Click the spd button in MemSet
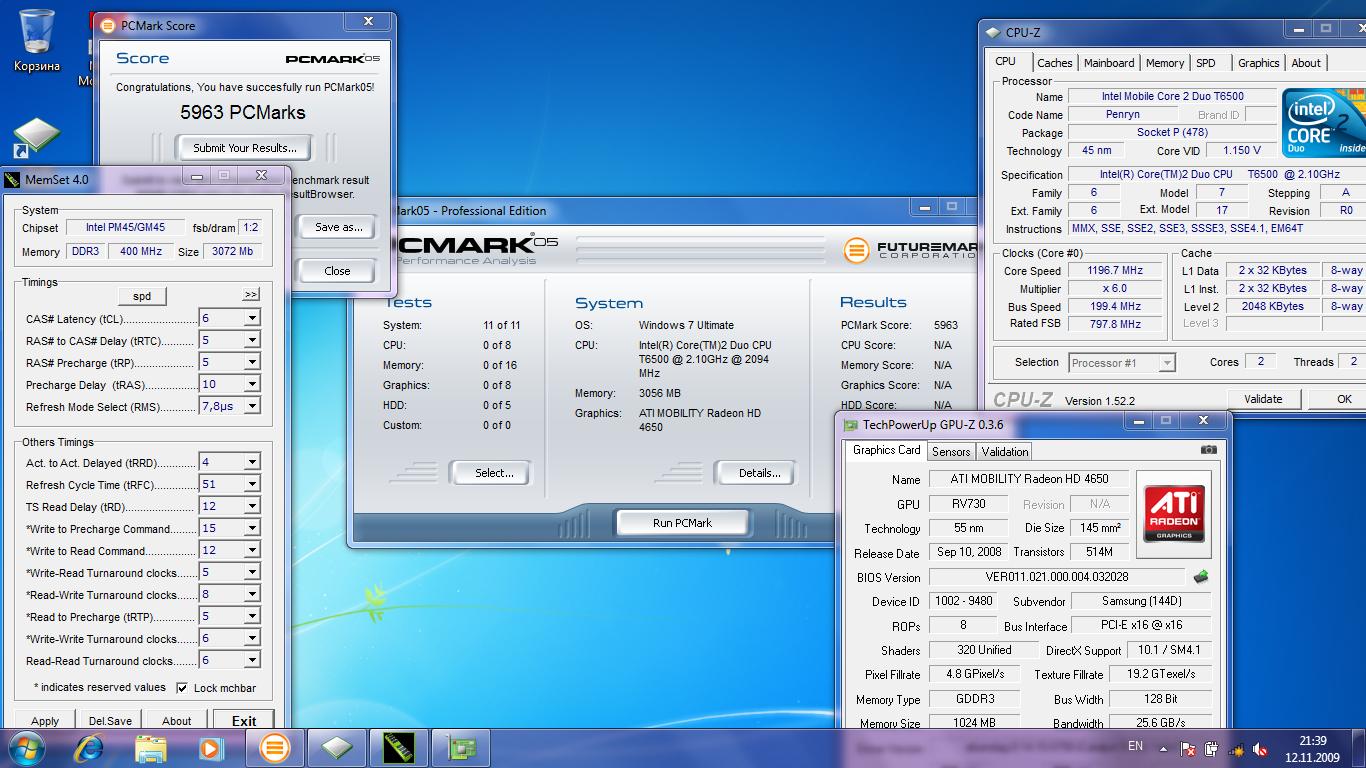This screenshot has width=1366, height=768. click(x=142, y=296)
